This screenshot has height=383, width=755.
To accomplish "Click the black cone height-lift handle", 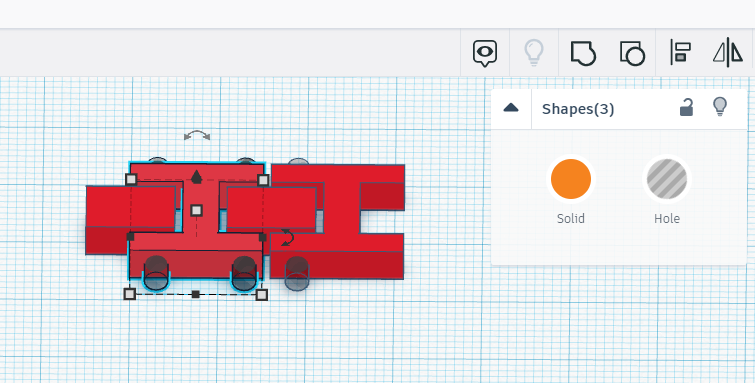I will pos(196,177).
